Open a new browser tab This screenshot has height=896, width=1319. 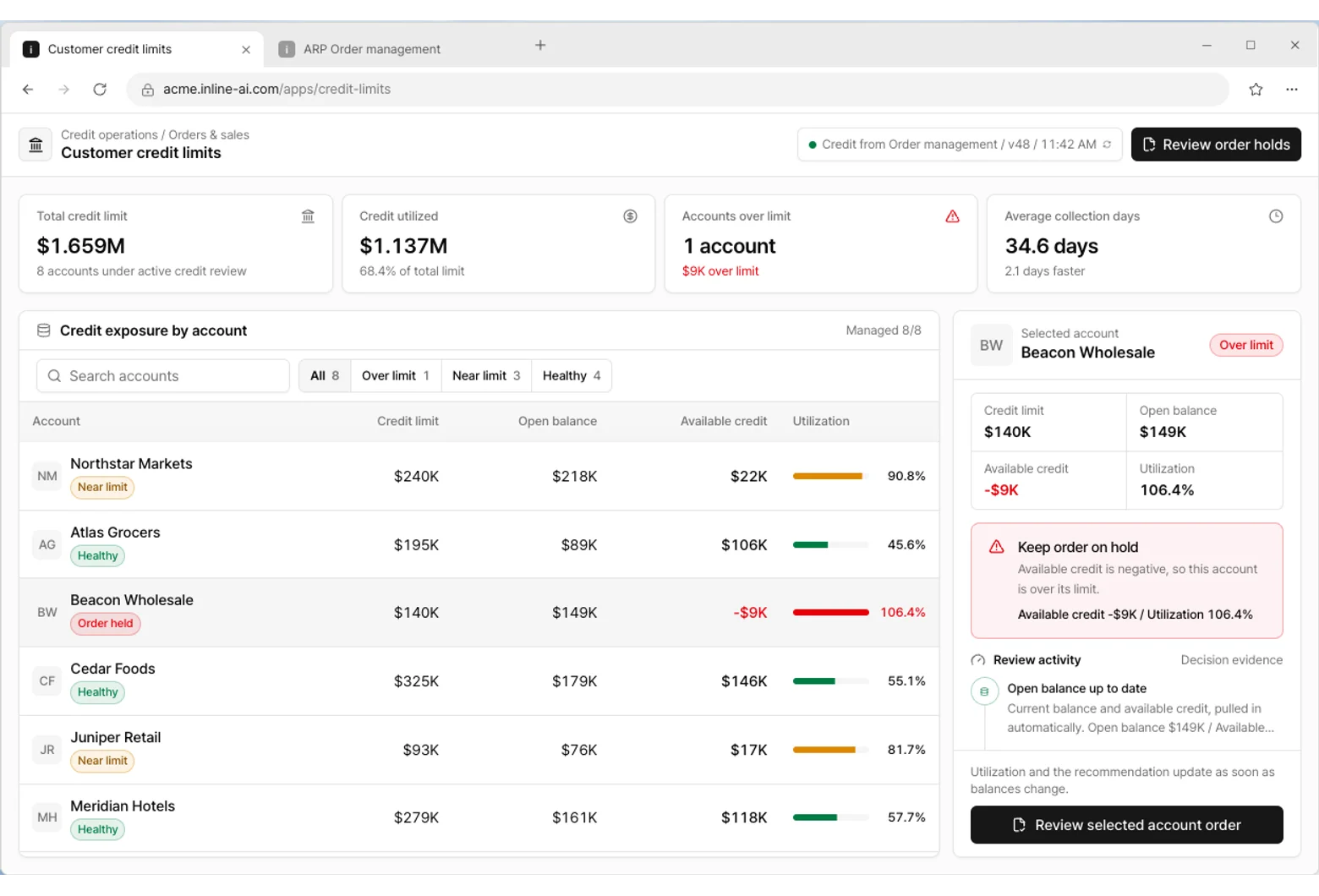pyautogui.click(x=540, y=45)
